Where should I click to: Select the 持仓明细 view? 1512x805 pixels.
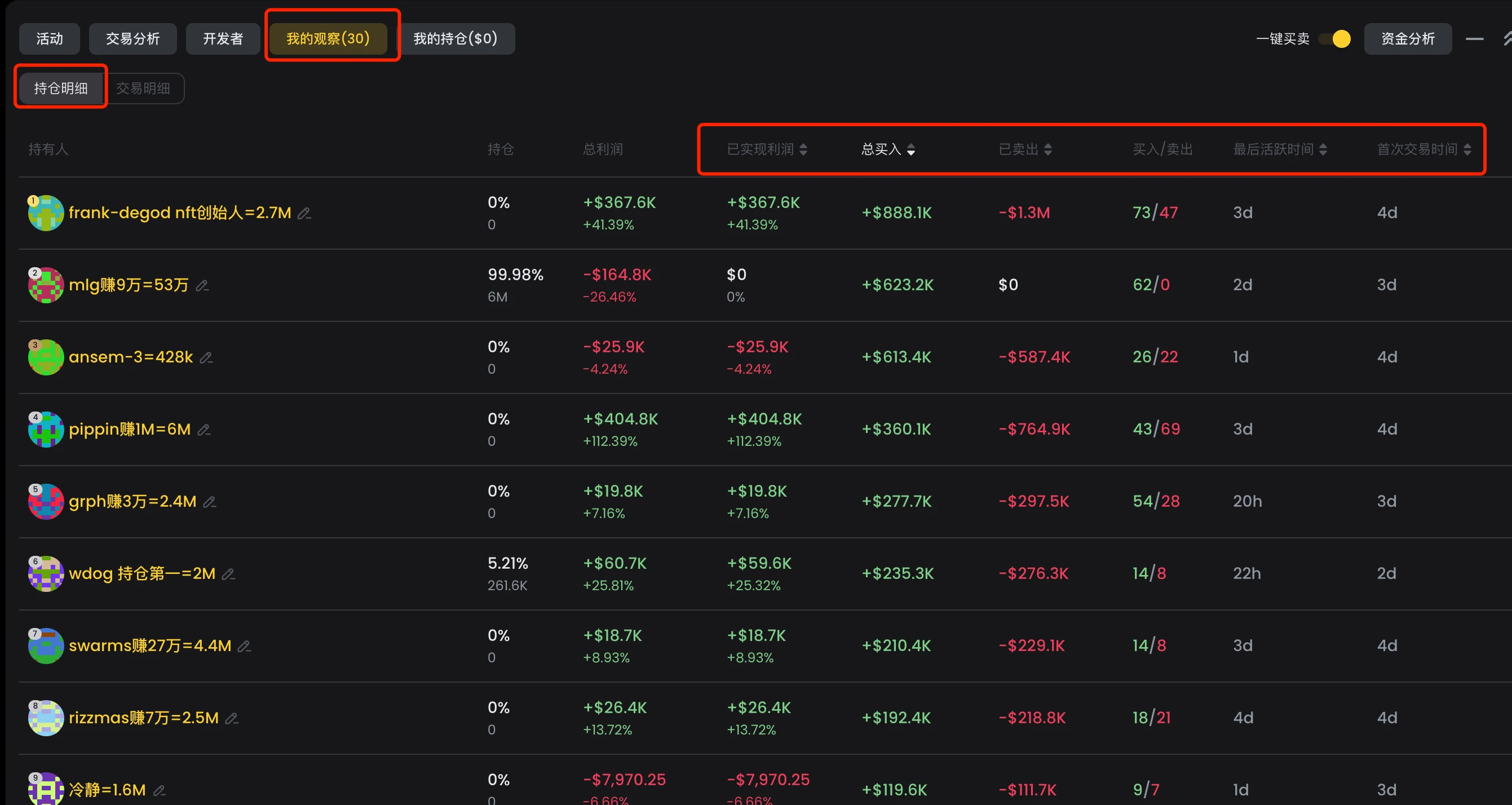tap(60, 88)
